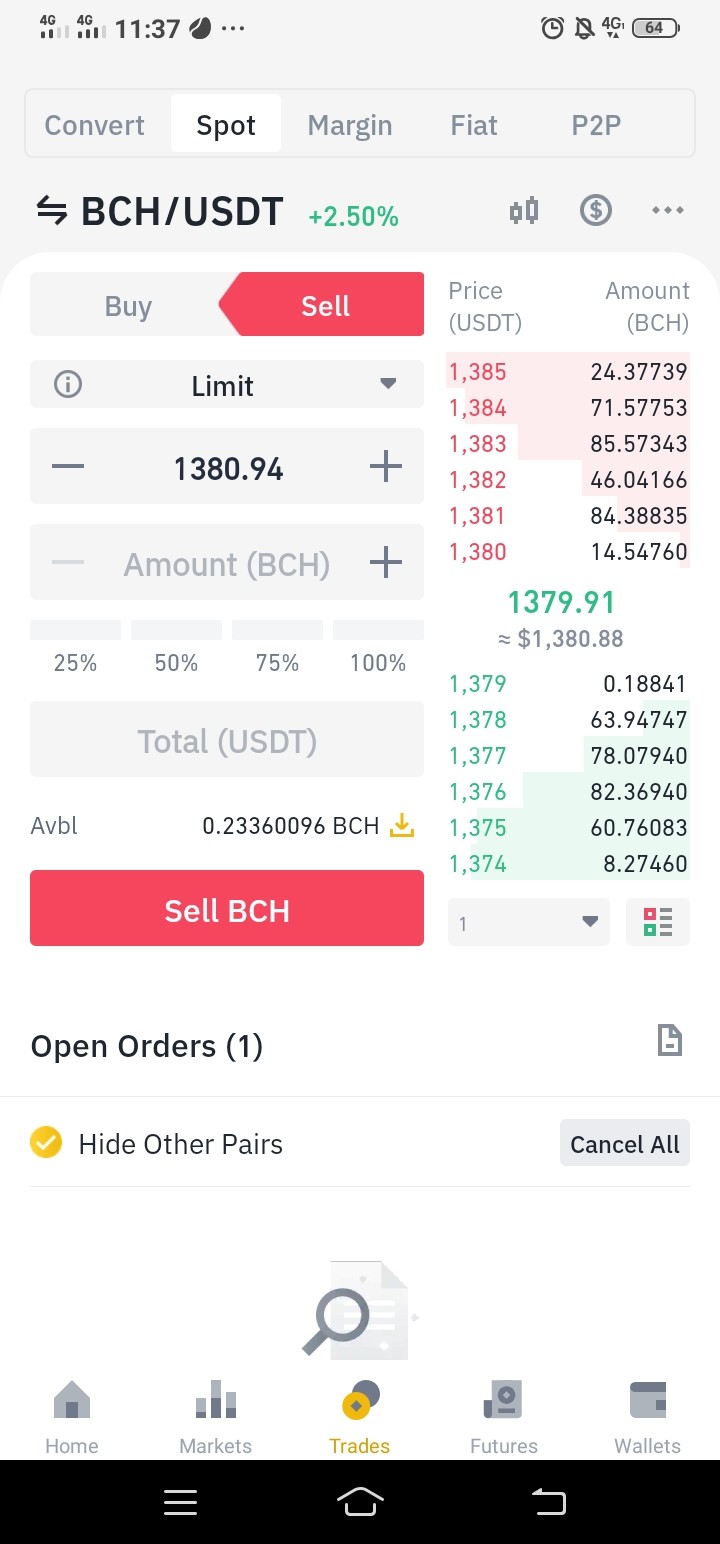Open the three-dots more options menu
720x1544 pixels.
(667, 211)
